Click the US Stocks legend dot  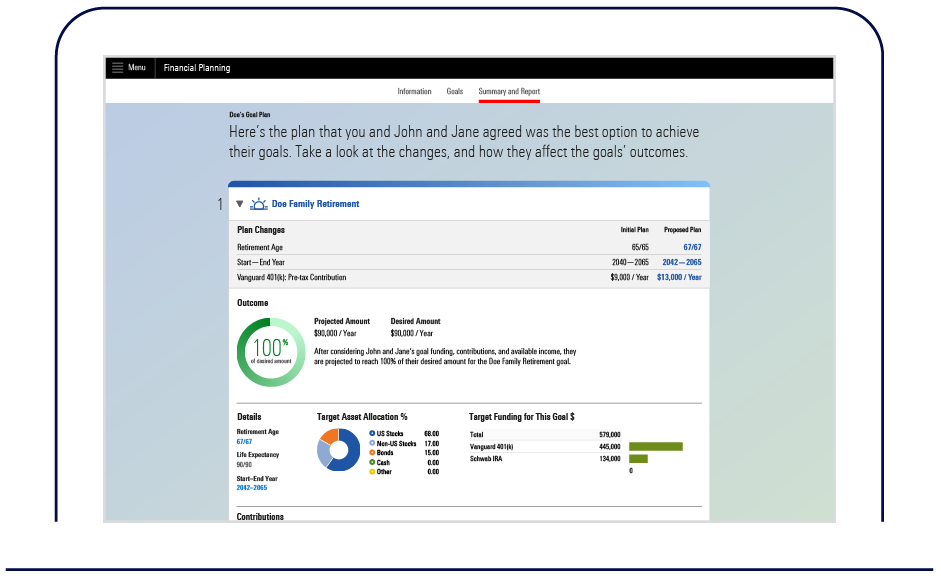[x=373, y=433]
